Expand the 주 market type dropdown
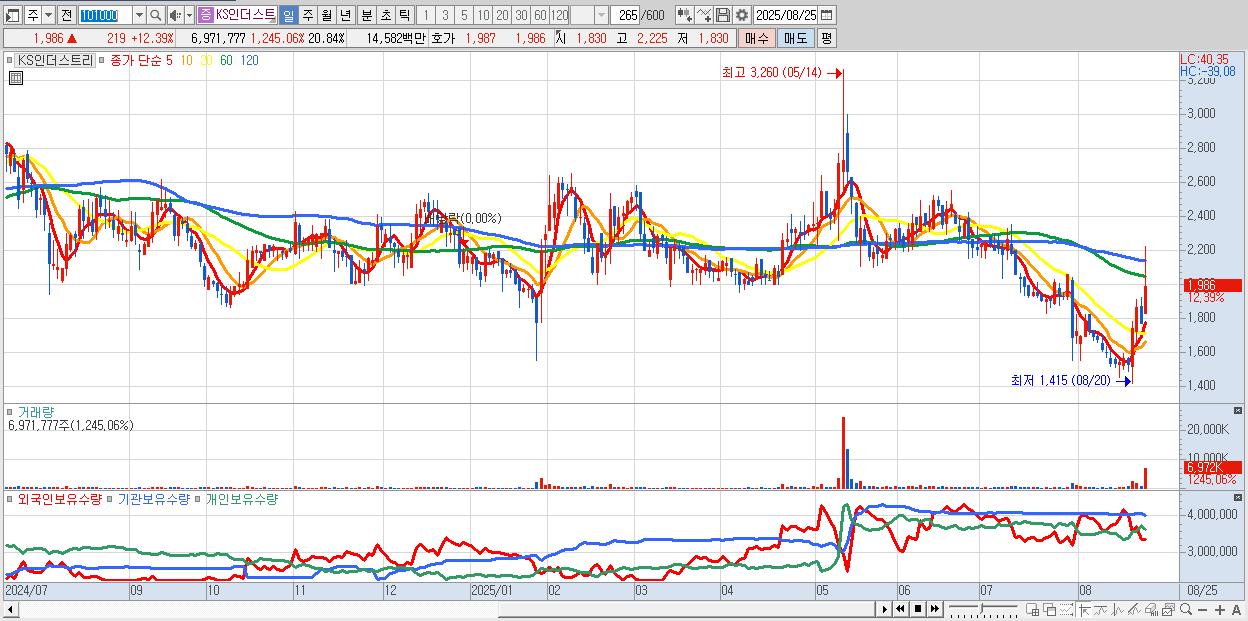This screenshot has height=621, width=1248. tap(48, 15)
